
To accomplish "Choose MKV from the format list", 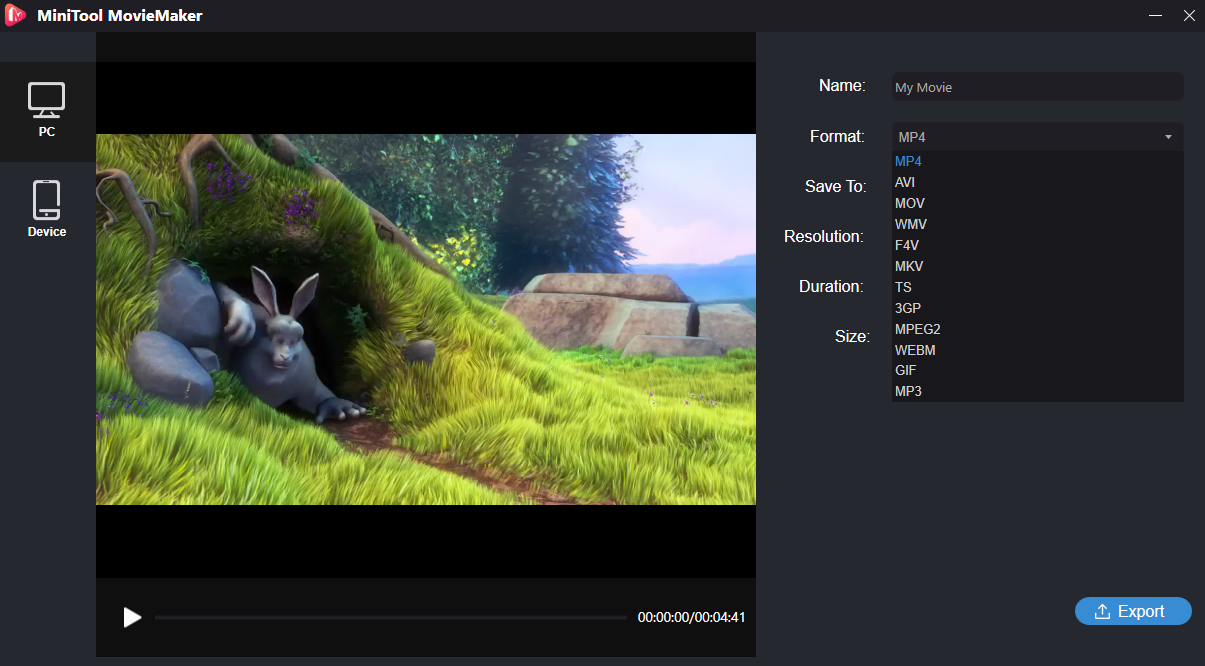I will (x=1037, y=266).
